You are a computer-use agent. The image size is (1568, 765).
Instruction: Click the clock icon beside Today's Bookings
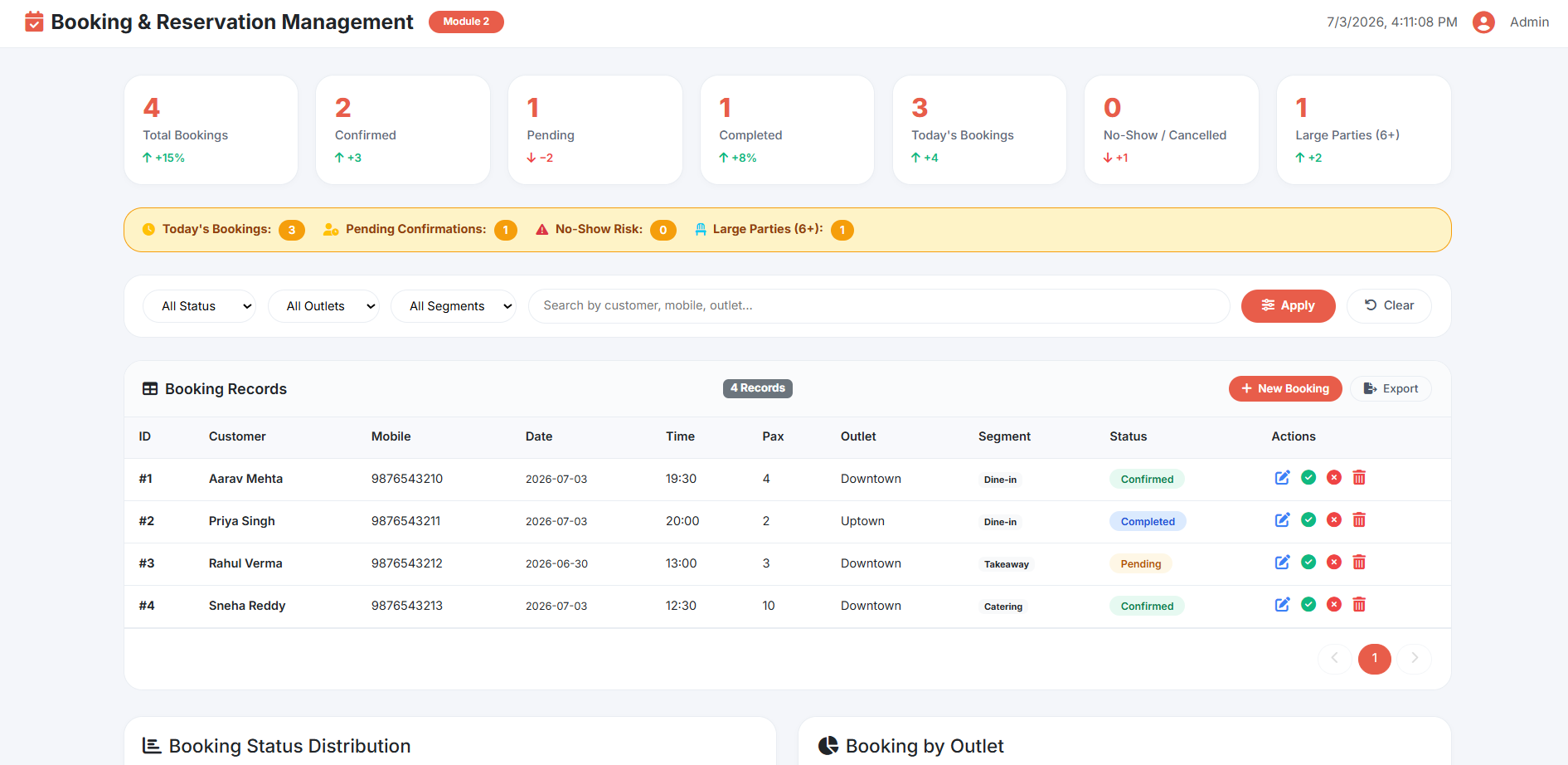coord(148,230)
